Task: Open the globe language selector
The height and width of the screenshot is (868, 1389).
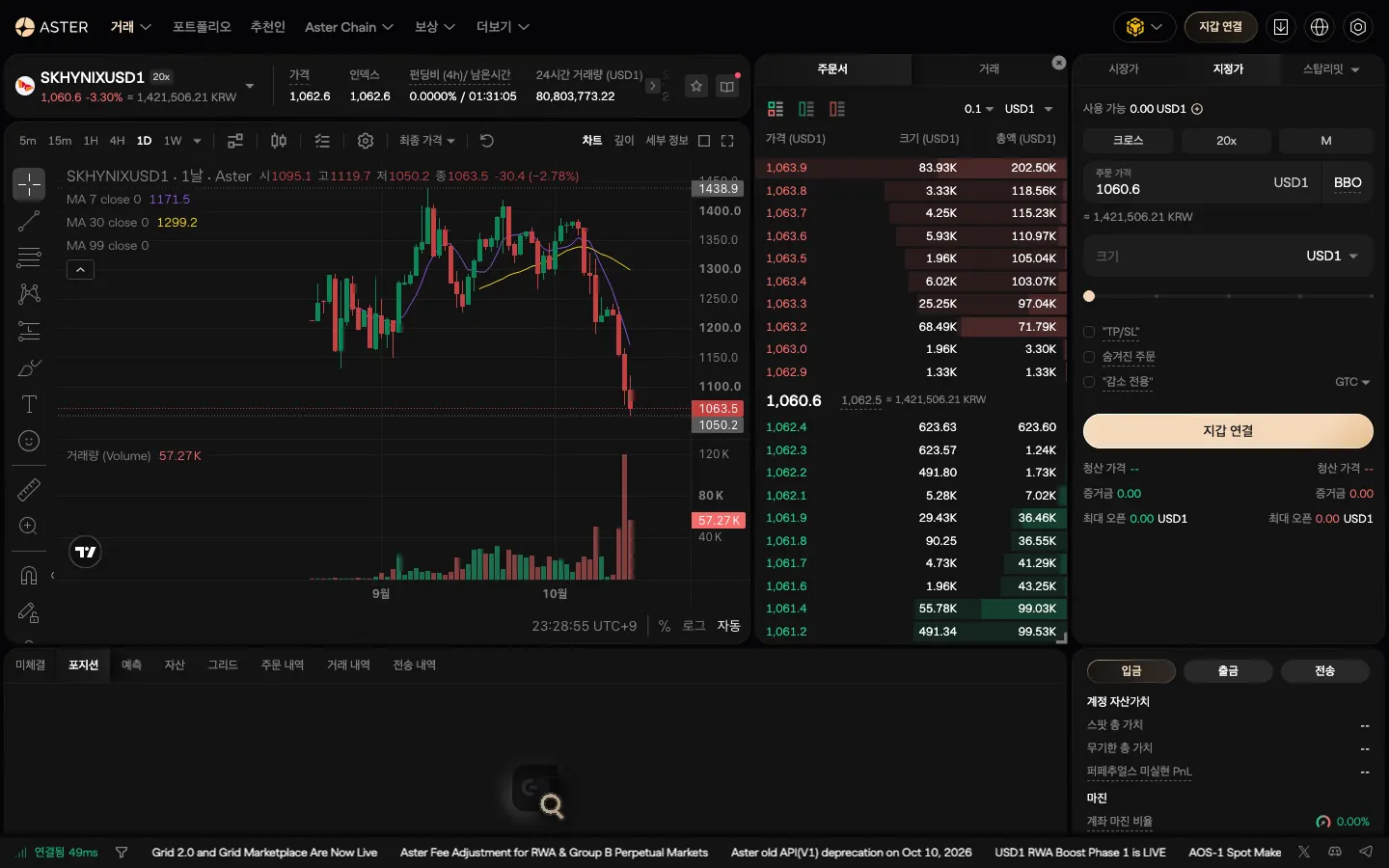Action: point(1320,27)
